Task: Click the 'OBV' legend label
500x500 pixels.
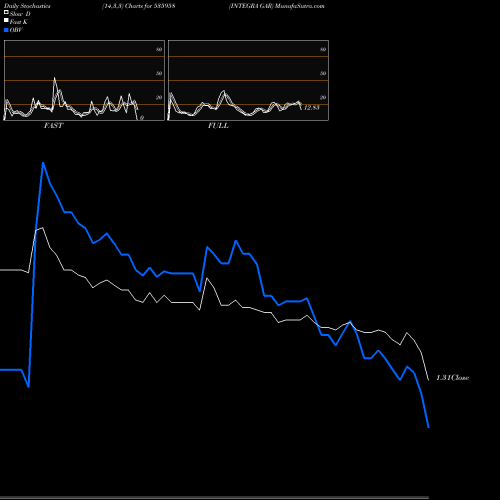Action: pos(16,30)
